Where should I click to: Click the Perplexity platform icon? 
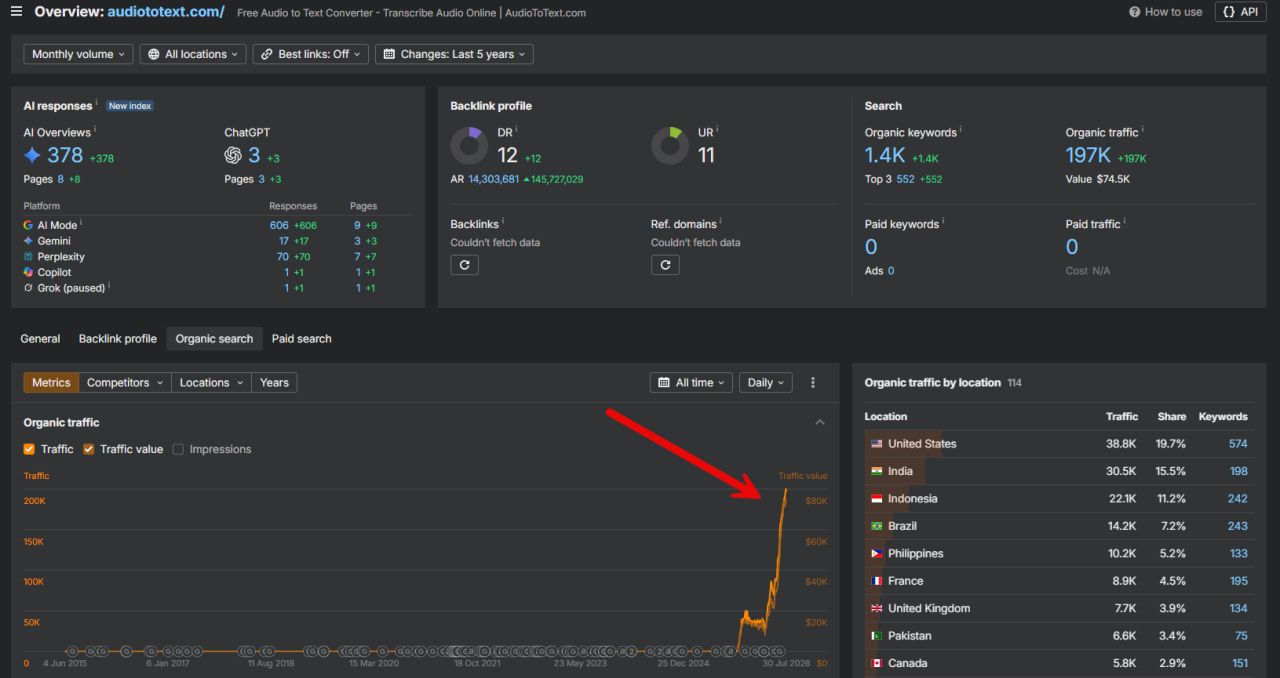pos(29,257)
